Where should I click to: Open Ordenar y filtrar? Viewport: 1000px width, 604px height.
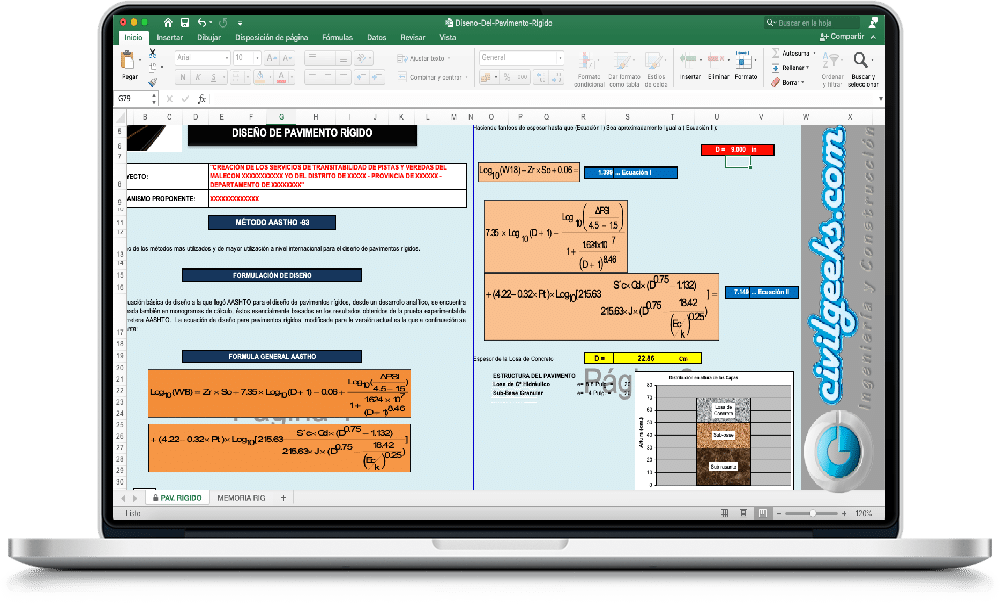[832, 69]
